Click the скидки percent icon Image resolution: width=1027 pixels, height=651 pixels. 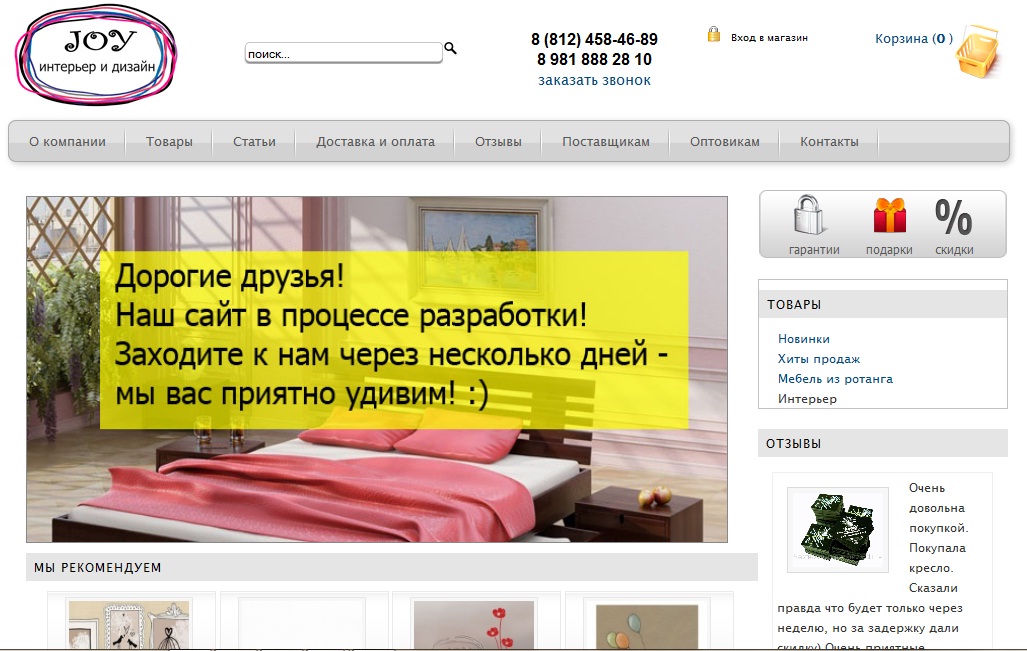(x=952, y=216)
